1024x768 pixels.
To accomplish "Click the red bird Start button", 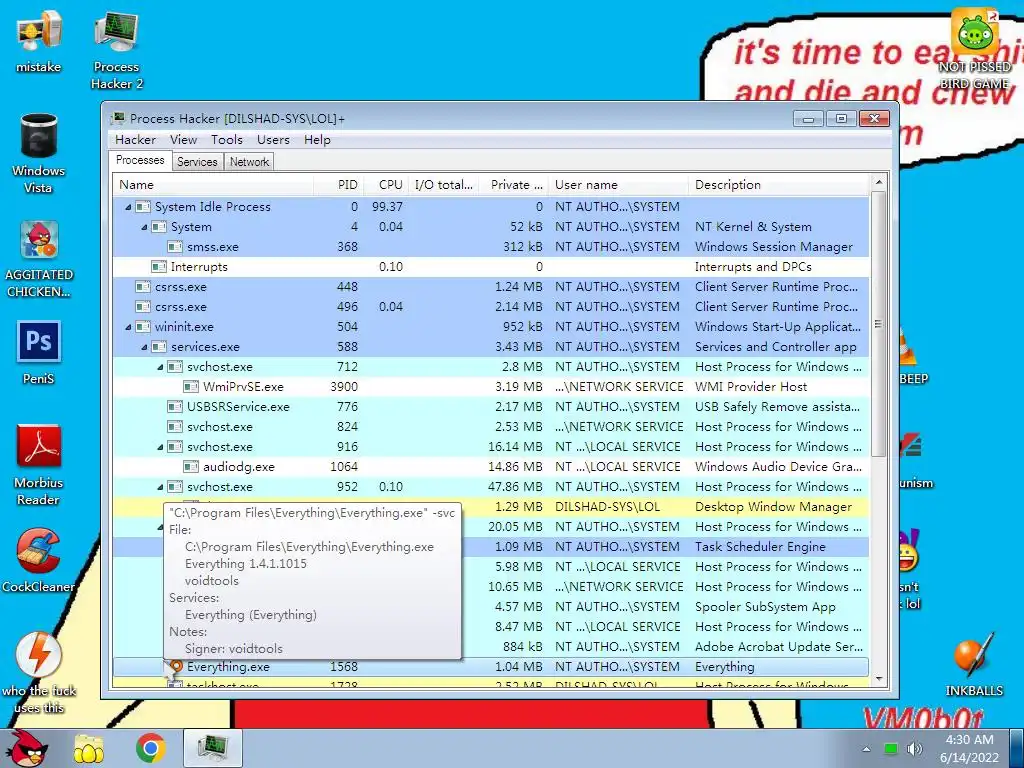I will [27, 748].
